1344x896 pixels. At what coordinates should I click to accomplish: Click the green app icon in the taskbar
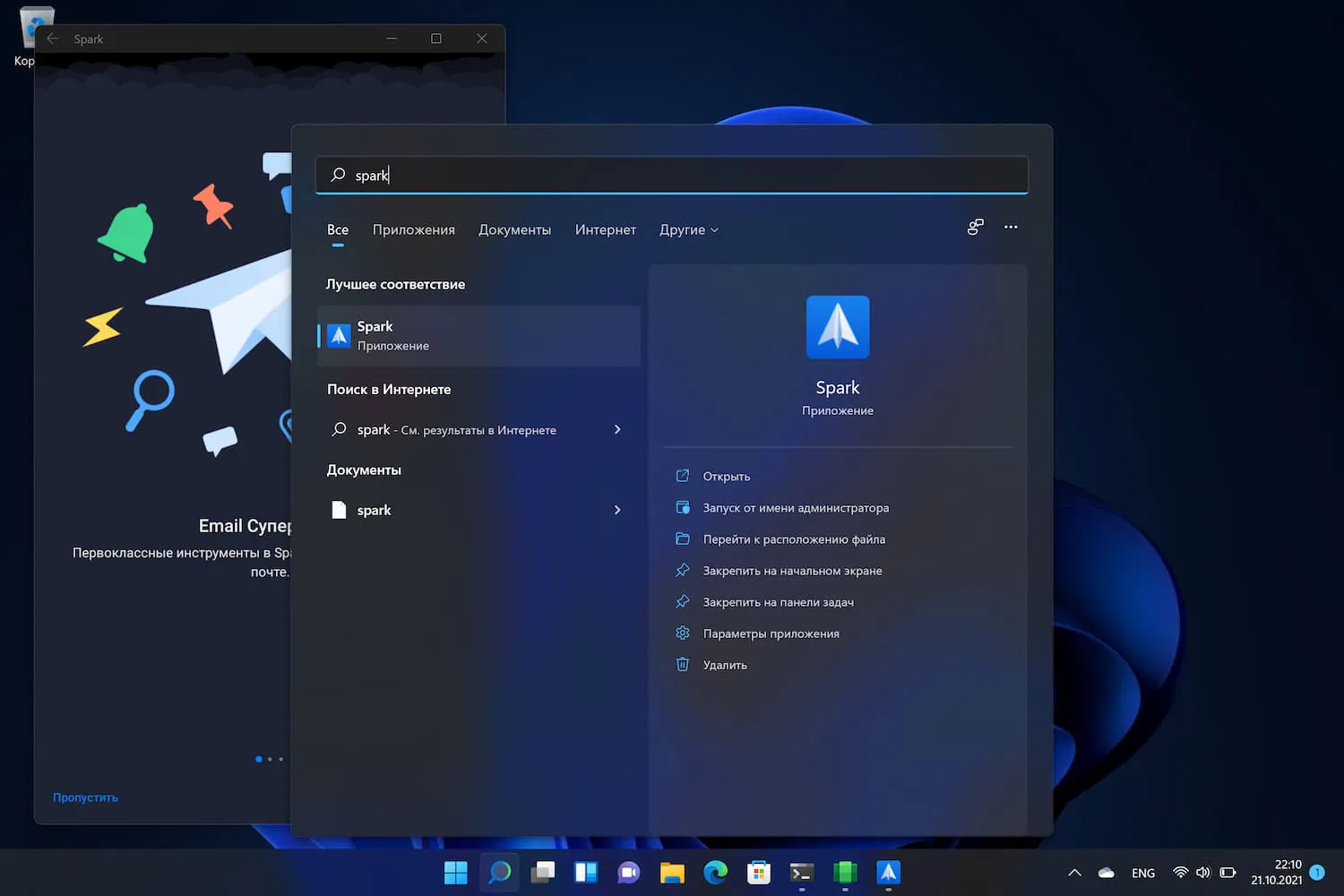(845, 873)
